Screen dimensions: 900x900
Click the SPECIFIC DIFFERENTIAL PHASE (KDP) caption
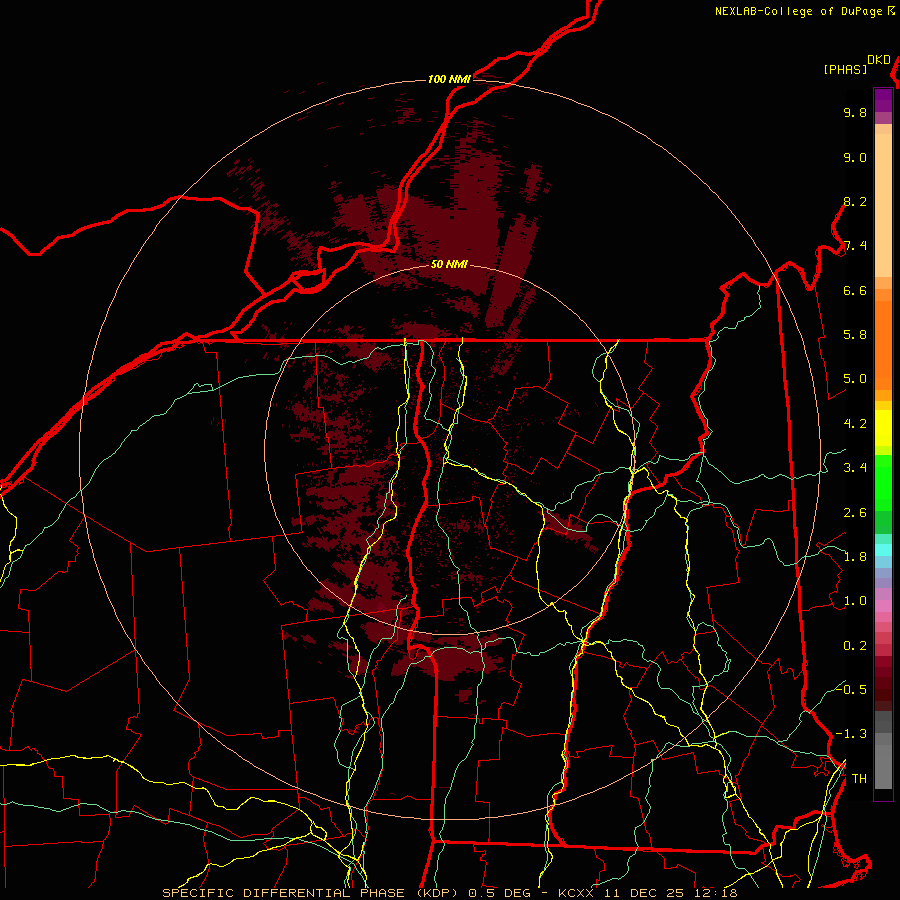[312, 893]
